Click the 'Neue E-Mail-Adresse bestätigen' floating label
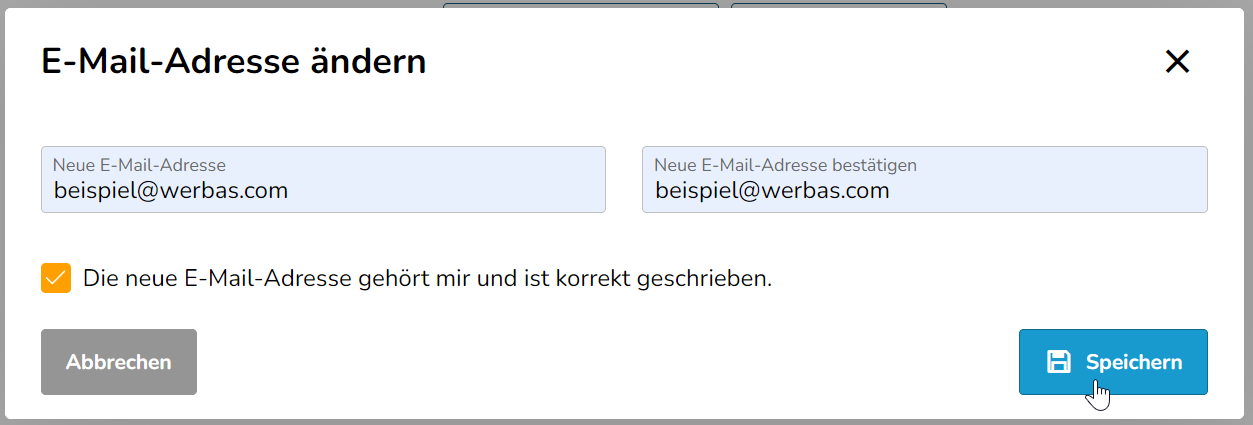The image size is (1253, 425). pyautogui.click(x=785, y=165)
